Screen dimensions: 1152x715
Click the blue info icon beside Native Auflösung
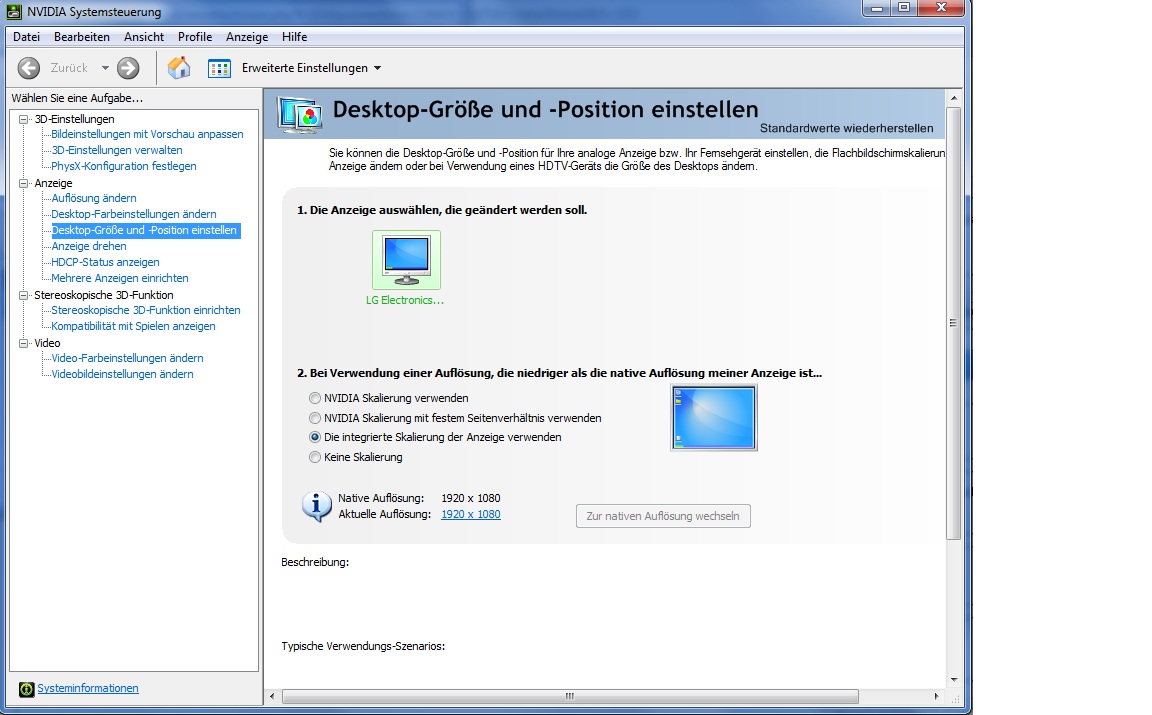click(x=316, y=506)
